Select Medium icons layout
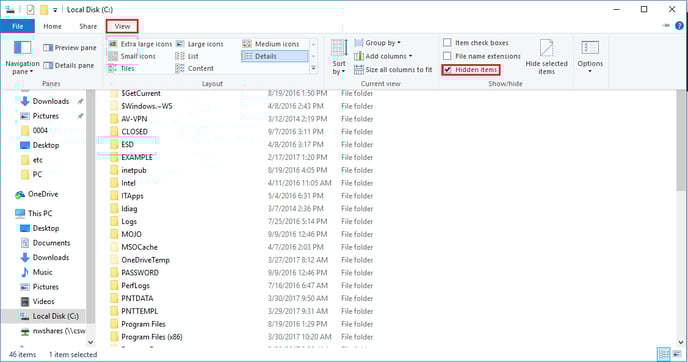Screen dimensions: 688x362 pos(271,44)
